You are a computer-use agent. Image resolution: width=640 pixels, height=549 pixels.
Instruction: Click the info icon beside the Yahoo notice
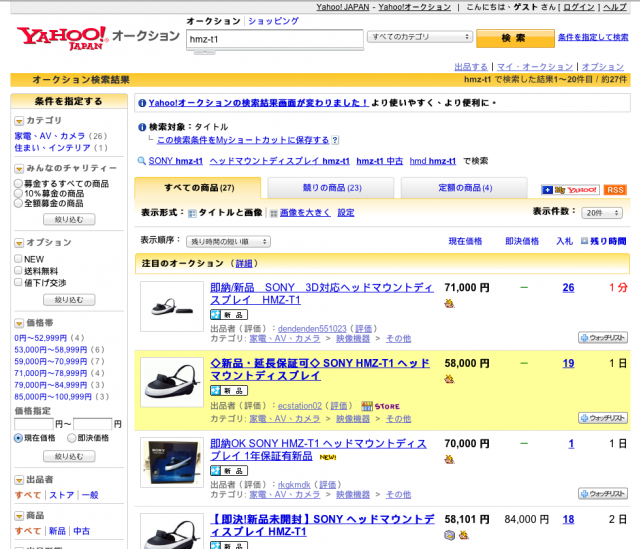coord(142,103)
